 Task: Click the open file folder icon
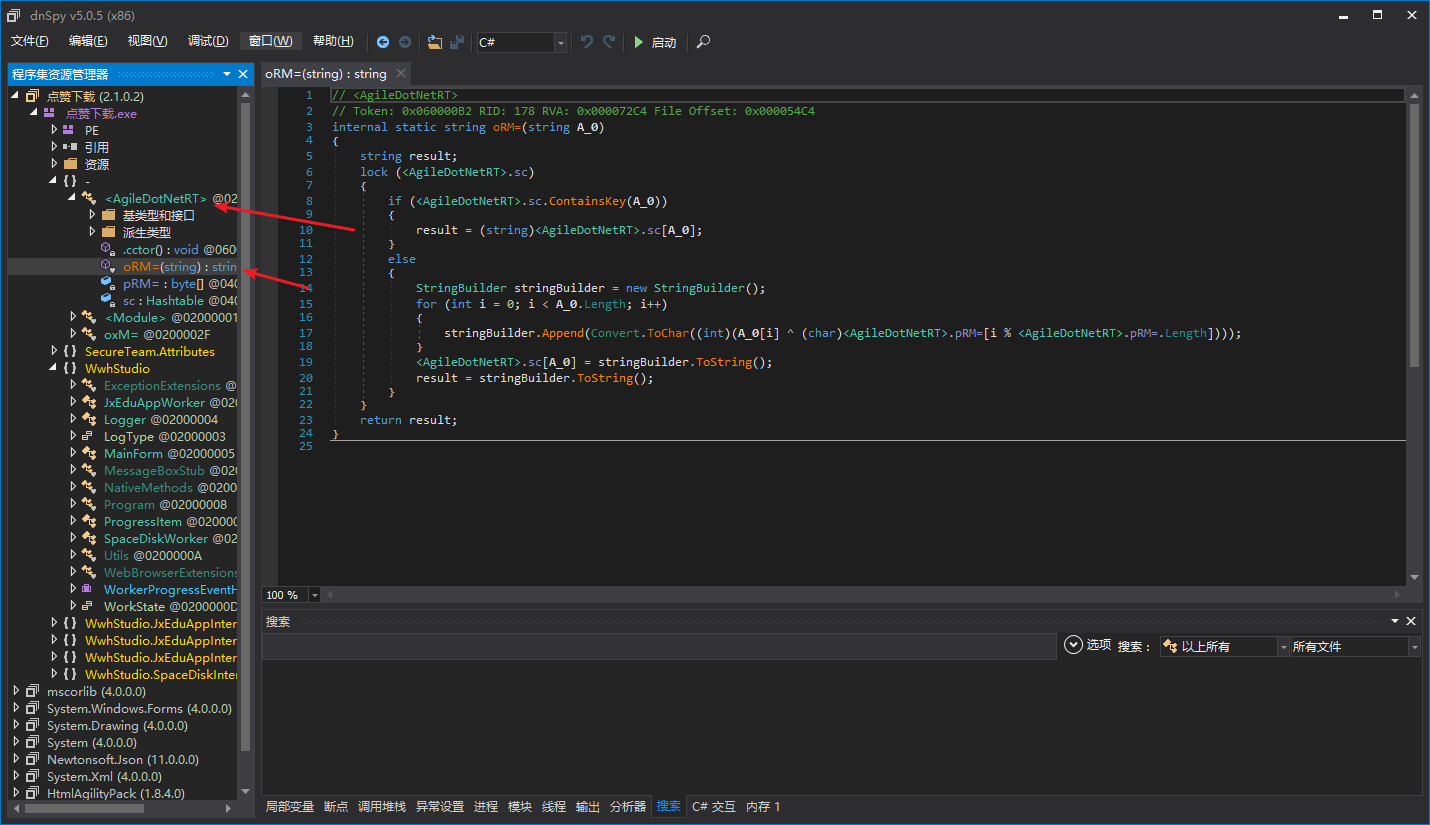[x=434, y=42]
